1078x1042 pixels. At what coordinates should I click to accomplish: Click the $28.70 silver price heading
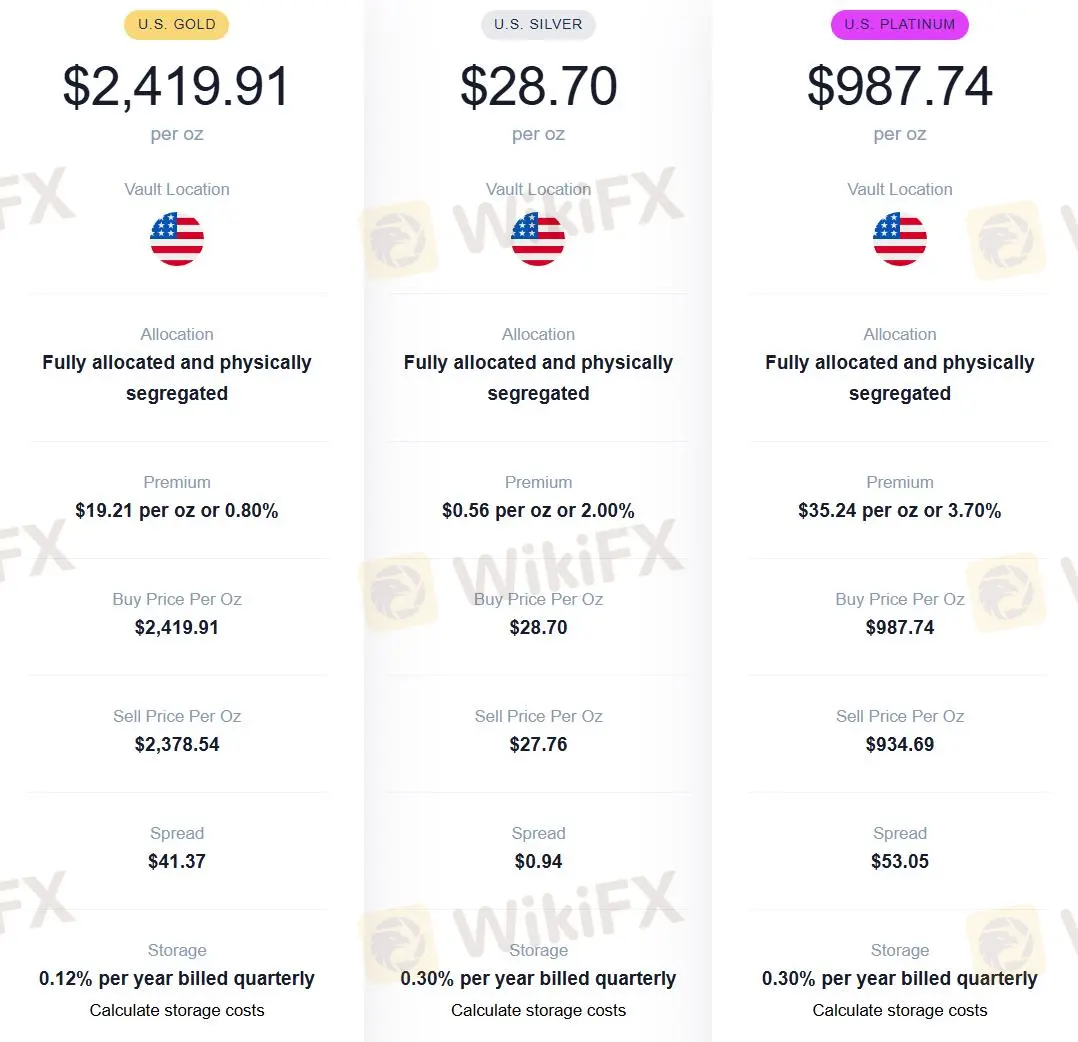(538, 86)
